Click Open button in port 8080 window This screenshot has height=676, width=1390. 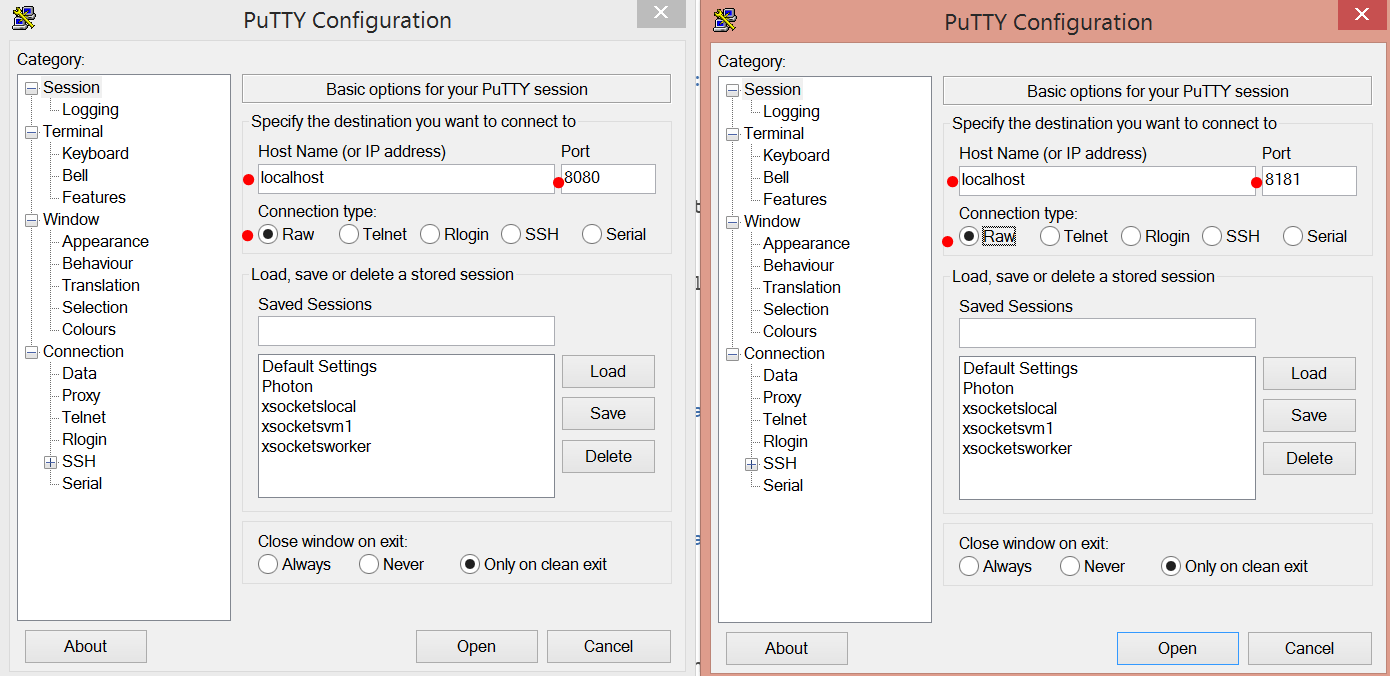(477, 646)
